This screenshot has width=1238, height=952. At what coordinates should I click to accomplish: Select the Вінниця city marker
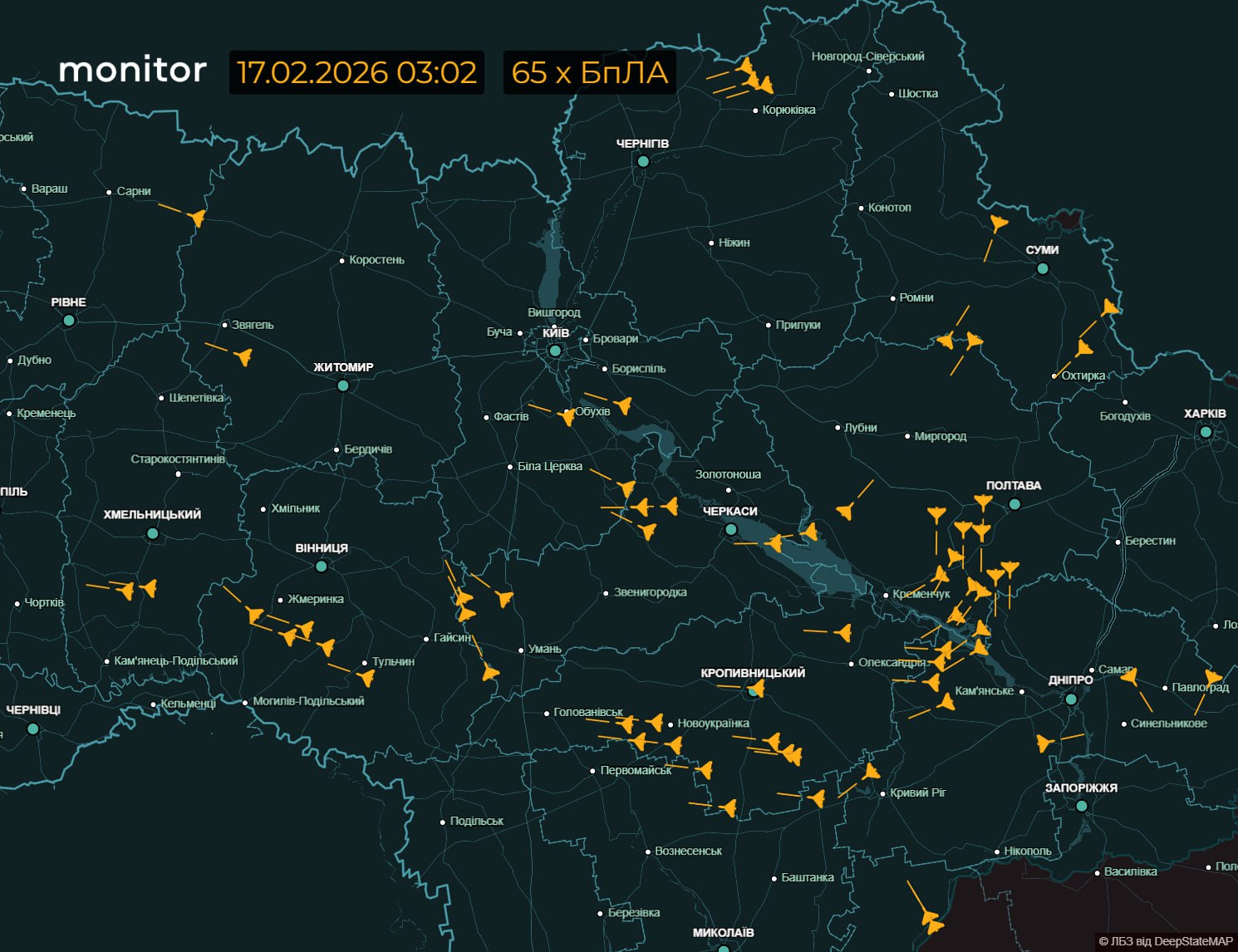[322, 567]
